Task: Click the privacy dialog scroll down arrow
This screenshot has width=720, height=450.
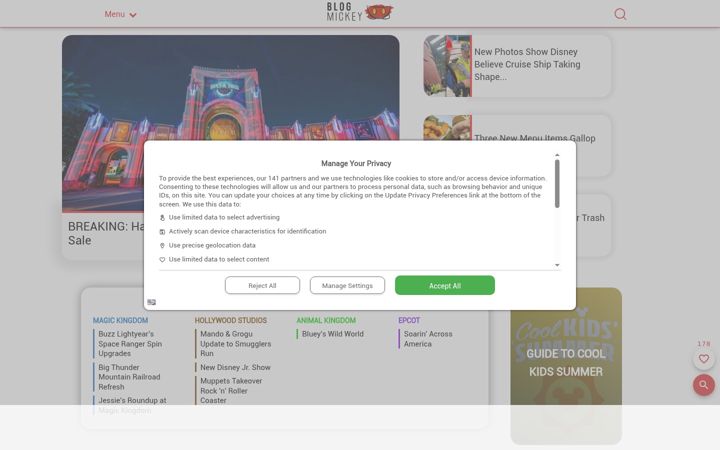Action: pos(557,265)
